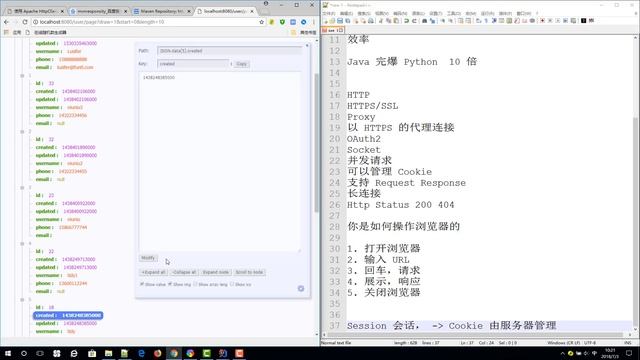Click the yellow extension icon beside the bookmark star
The width and height of the screenshot is (640, 360).
tap(272, 22)
